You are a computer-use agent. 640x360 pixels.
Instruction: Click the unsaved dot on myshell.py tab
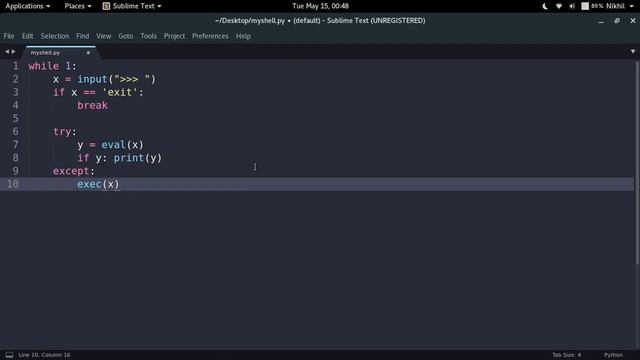(88, 53)
